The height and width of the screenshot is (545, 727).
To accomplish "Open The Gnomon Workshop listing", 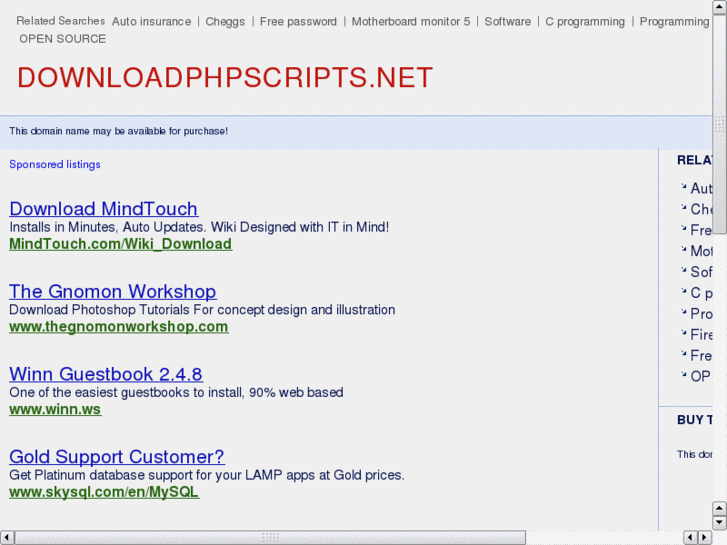I will 112,292.
